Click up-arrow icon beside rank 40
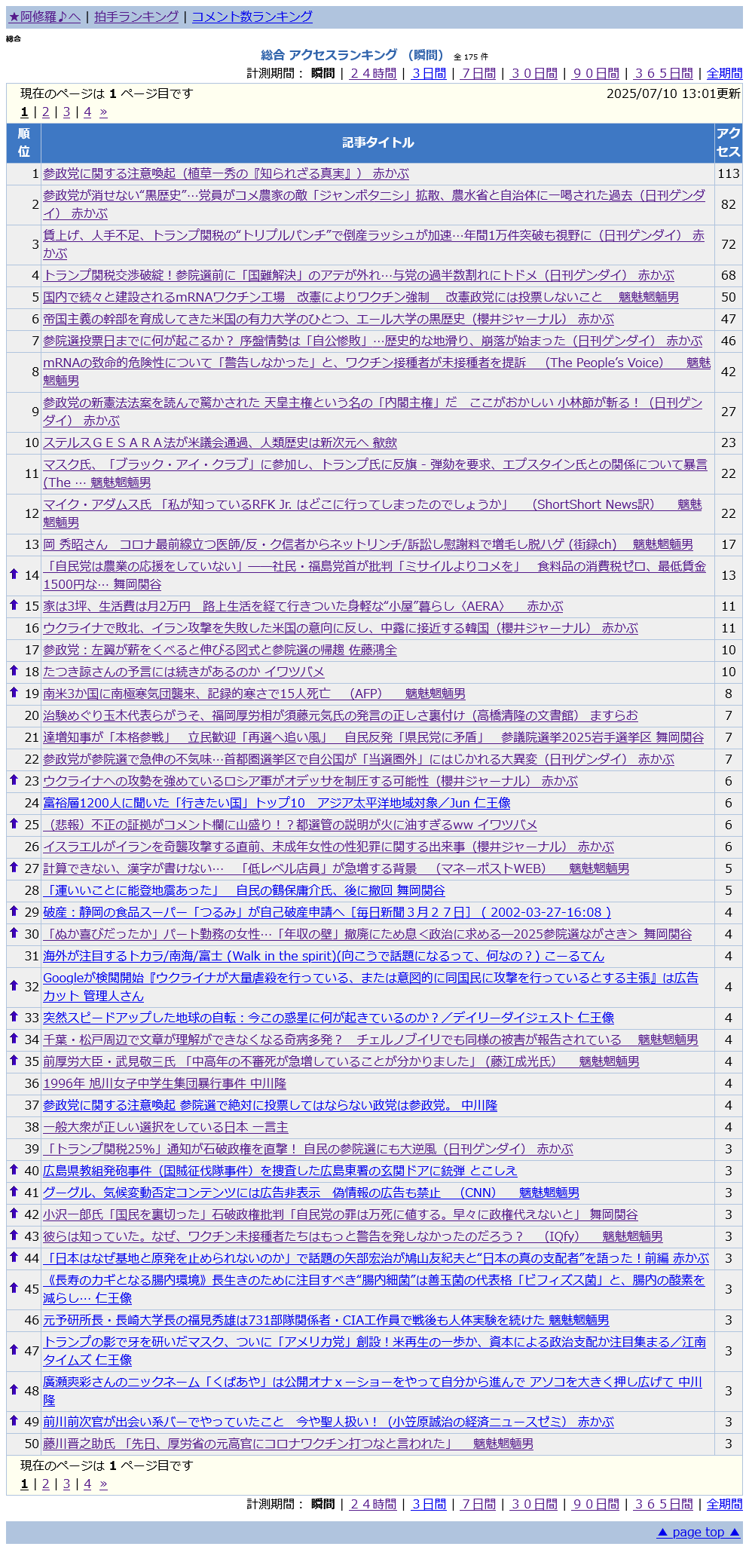Screen dimensions: 749x1568 (x=14, y=1169)
